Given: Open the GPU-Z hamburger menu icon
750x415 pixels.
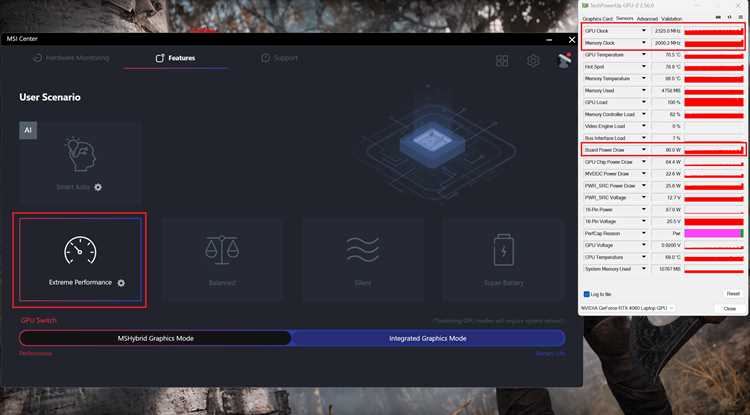Looking at the screenshot, I should [x=740, y=18].
